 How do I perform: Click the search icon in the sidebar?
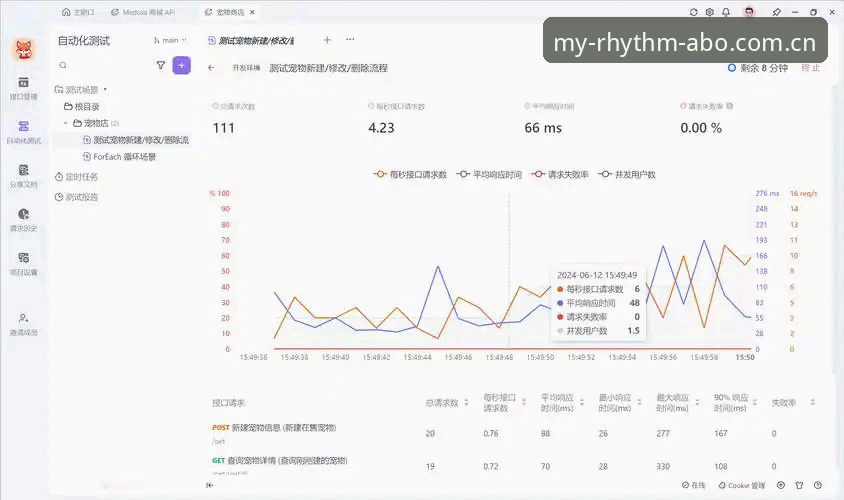click(x=63, y=65)
